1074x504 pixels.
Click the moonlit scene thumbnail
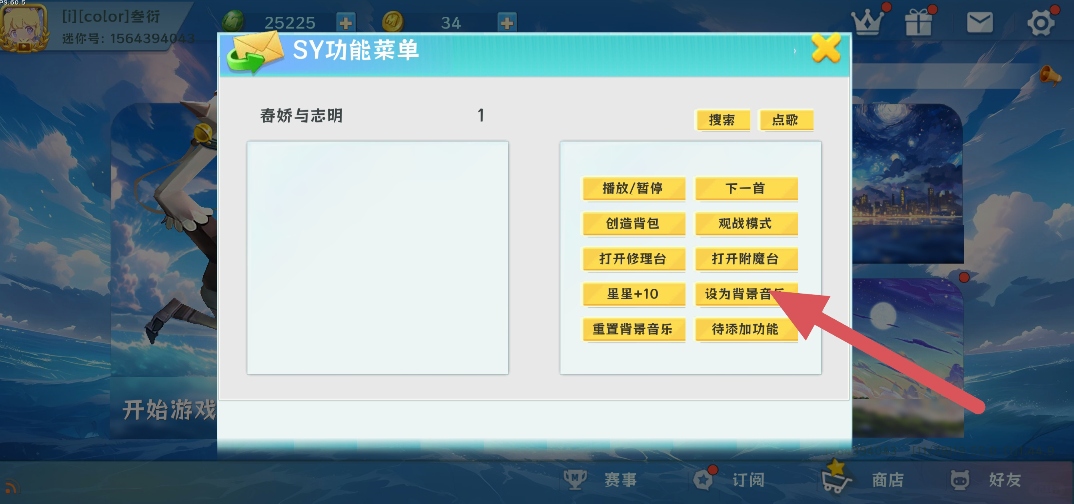click(907, 356)
